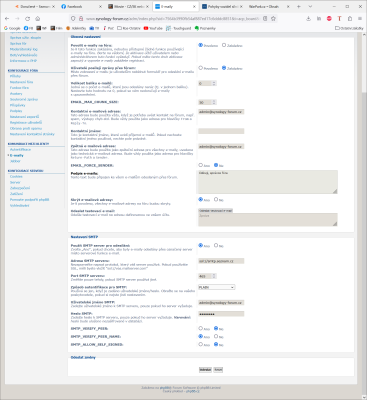Open Avatary settings in sidebar
367x400 pixels.
[16, 94]
